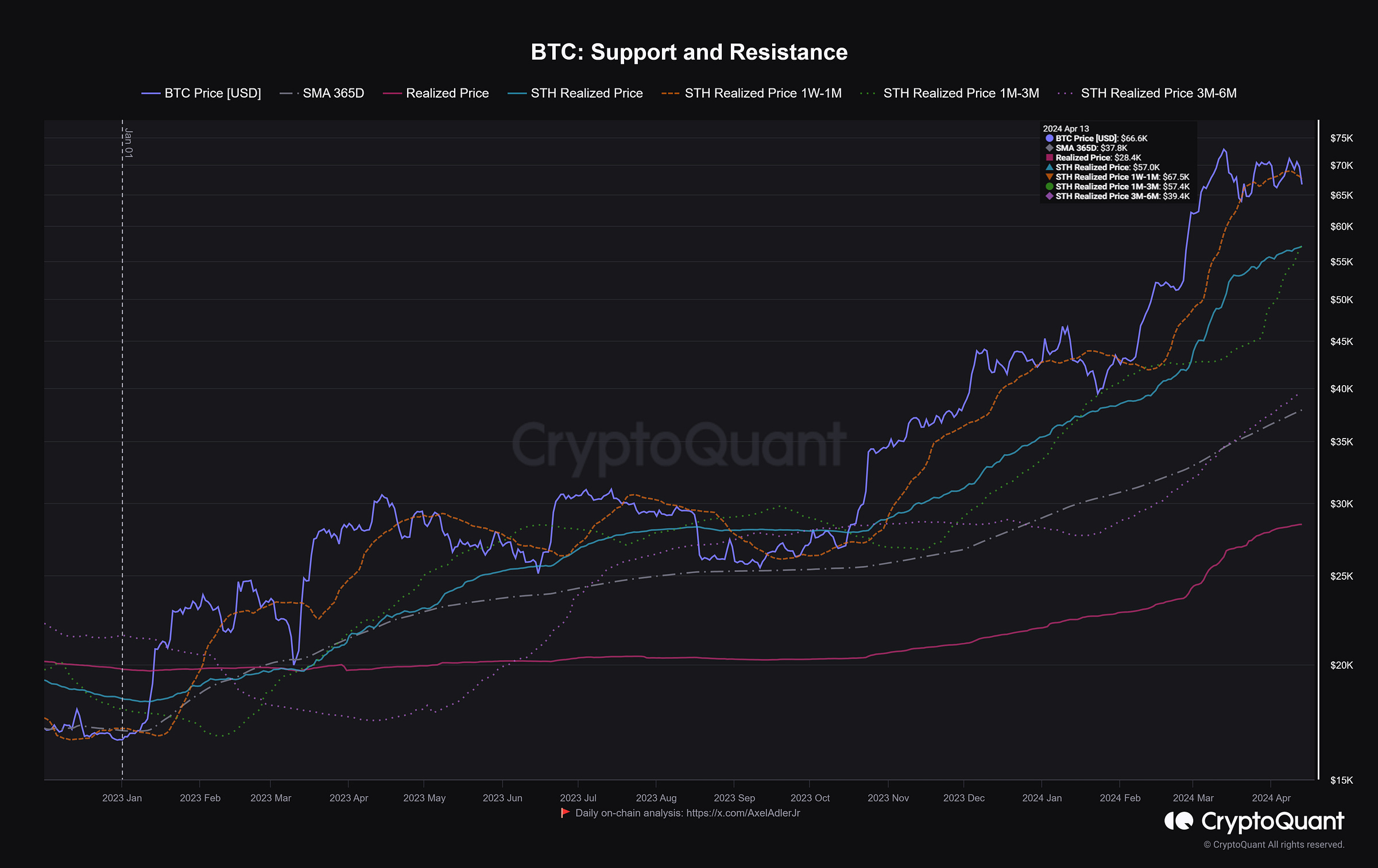The height and width of the screenshot is (868, 1378).
Task: Click the BTC: Support and Resistance chart title
Action: (x=689, y=52)
